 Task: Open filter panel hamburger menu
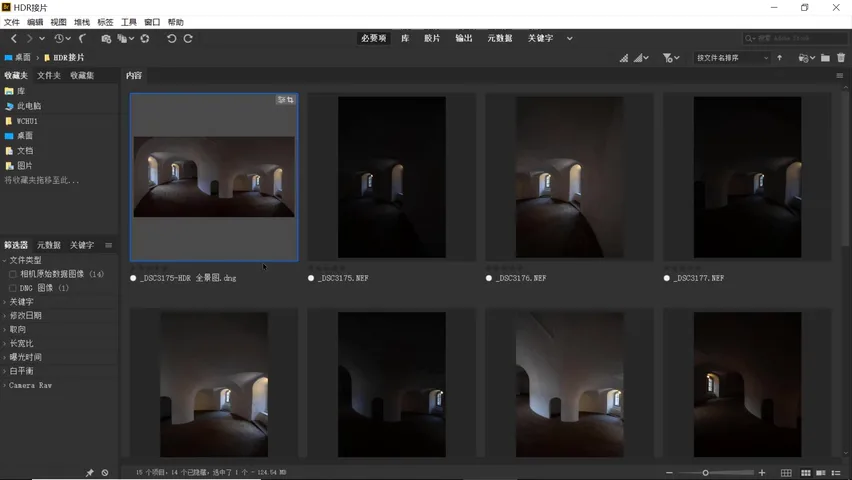tap(109, 245)
